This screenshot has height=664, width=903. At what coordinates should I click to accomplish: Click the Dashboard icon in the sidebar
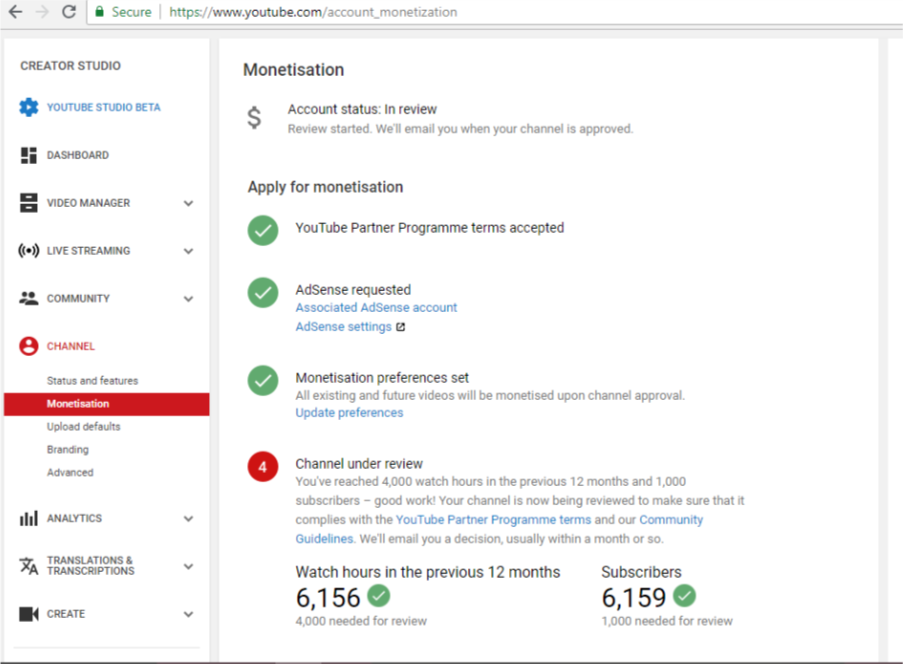click(29, 155)
